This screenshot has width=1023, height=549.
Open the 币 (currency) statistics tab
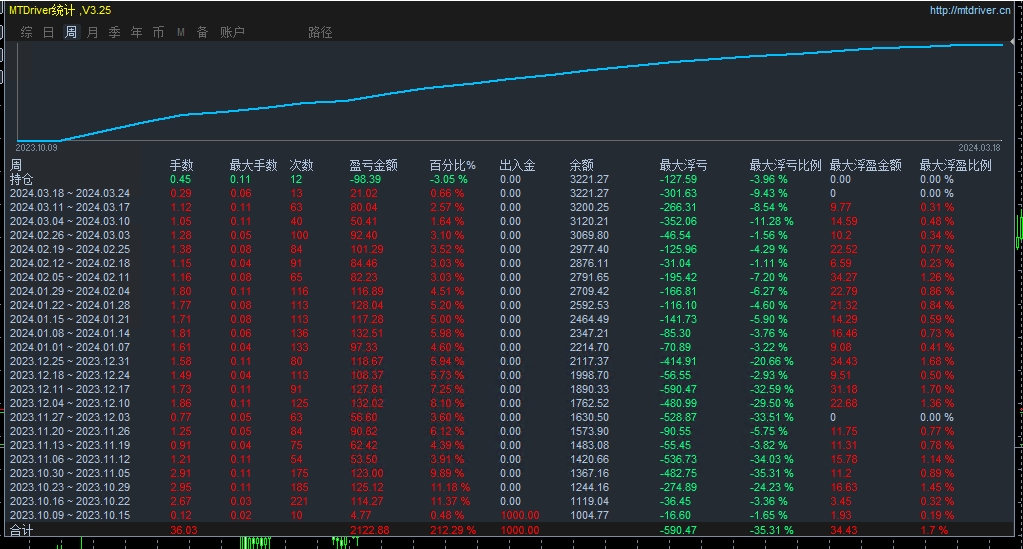coord(158,32)
